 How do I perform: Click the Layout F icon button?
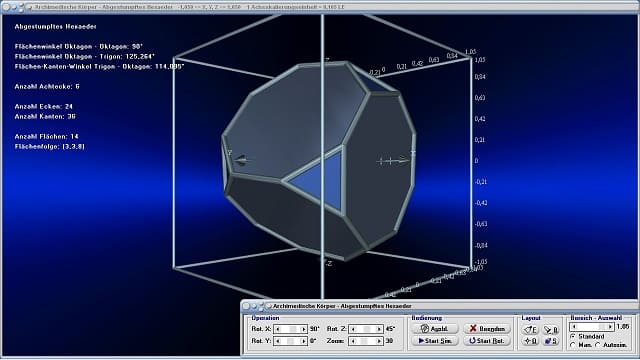pos(531,329)
